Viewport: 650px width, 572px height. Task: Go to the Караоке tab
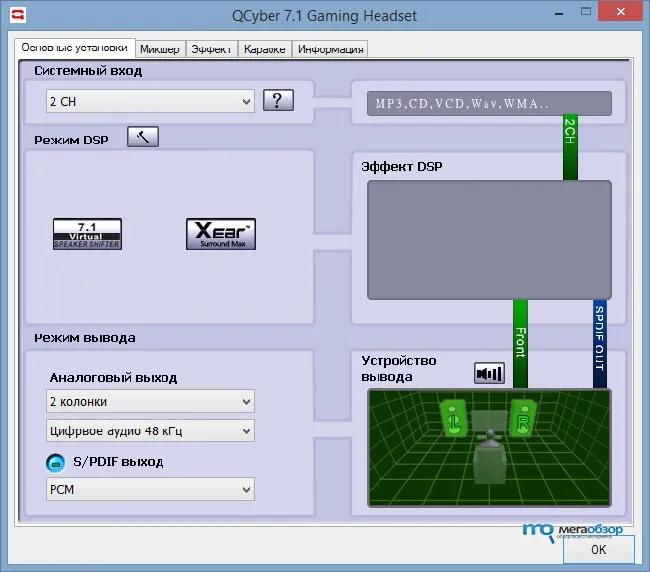click(265, 49)
